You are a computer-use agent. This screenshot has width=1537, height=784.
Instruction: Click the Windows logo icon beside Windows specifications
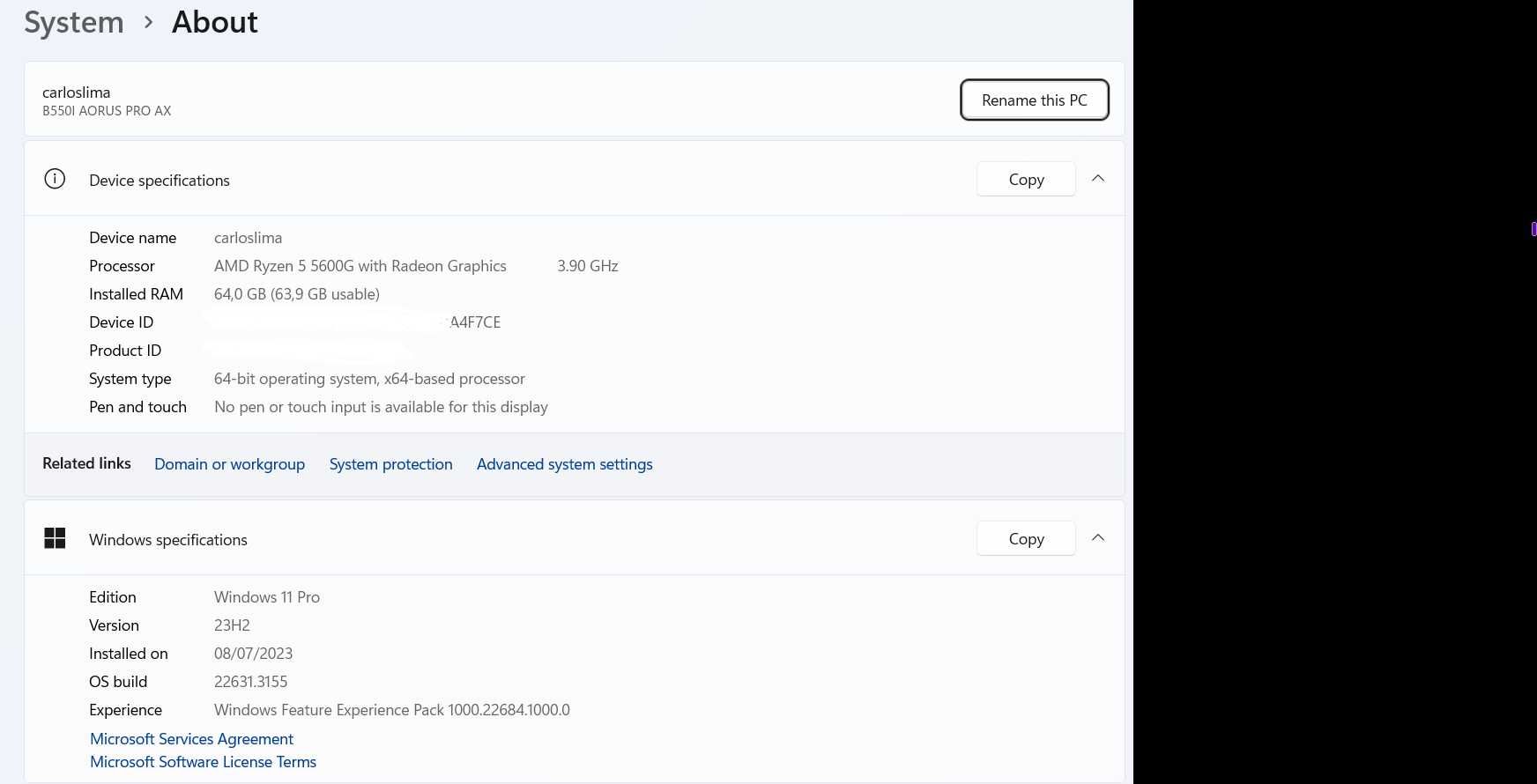pos(55,538)
